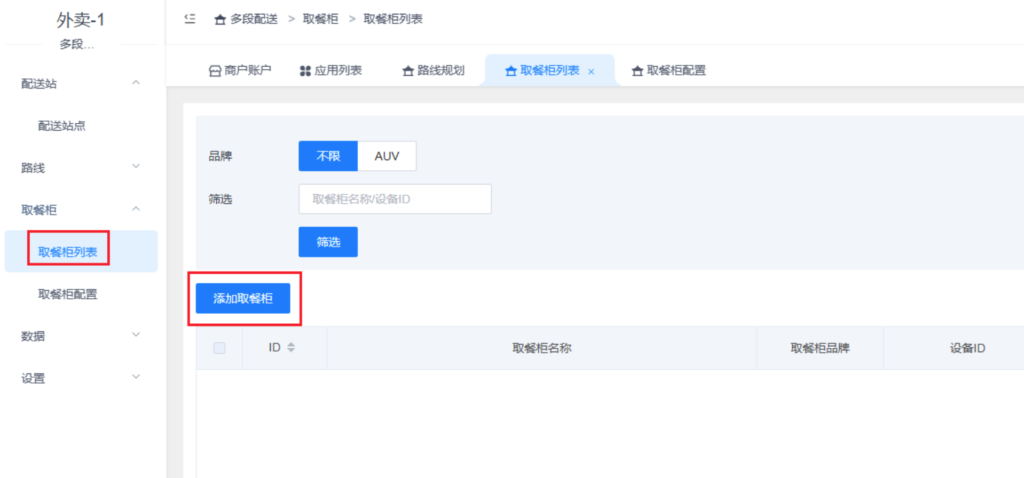Expand the 设置 sidebar section

coord(136,377)
